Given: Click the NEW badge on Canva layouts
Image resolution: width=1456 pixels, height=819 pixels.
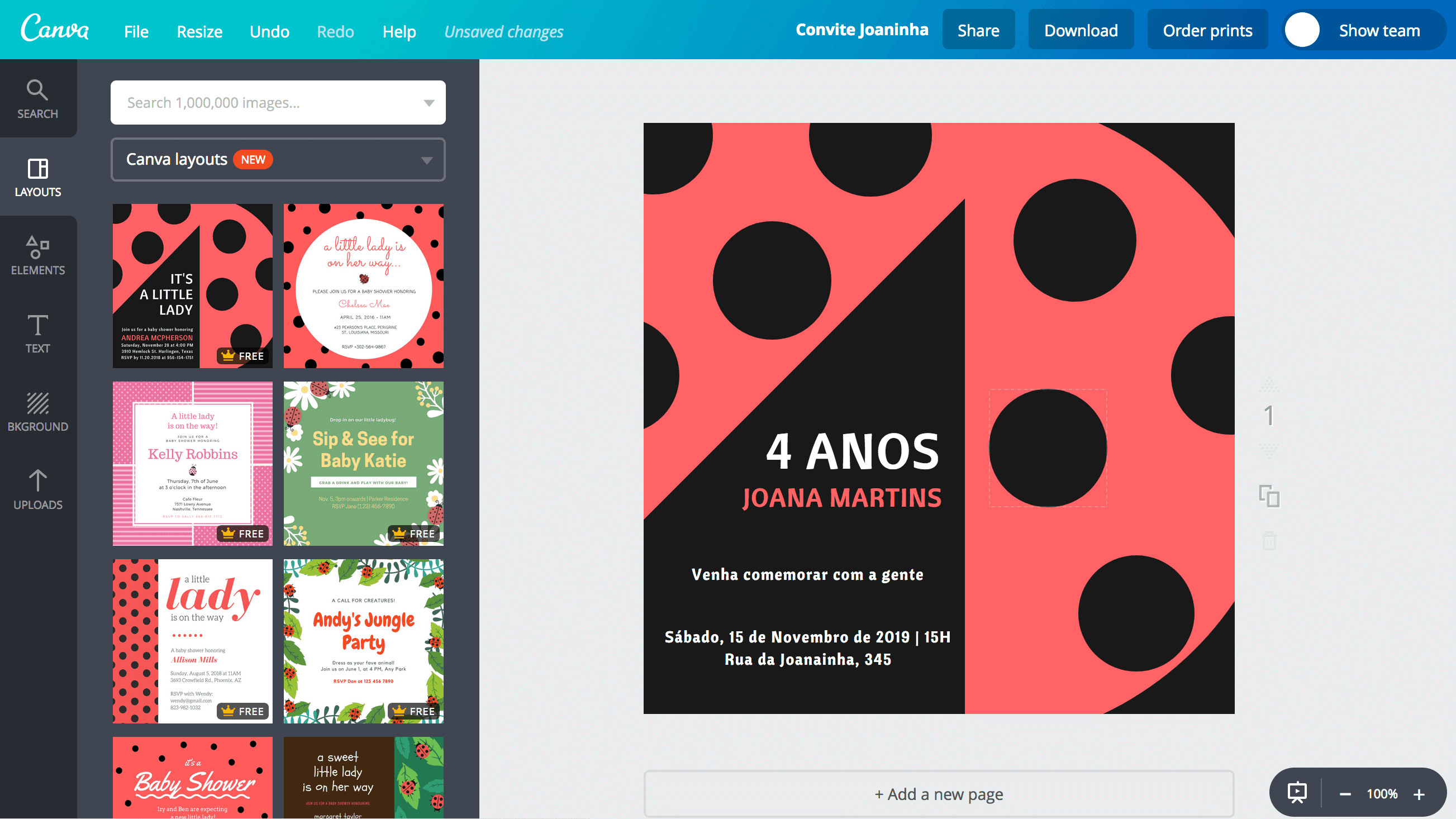Looking at the screenshot, I should pyautogui.click(x=253, y=160).
